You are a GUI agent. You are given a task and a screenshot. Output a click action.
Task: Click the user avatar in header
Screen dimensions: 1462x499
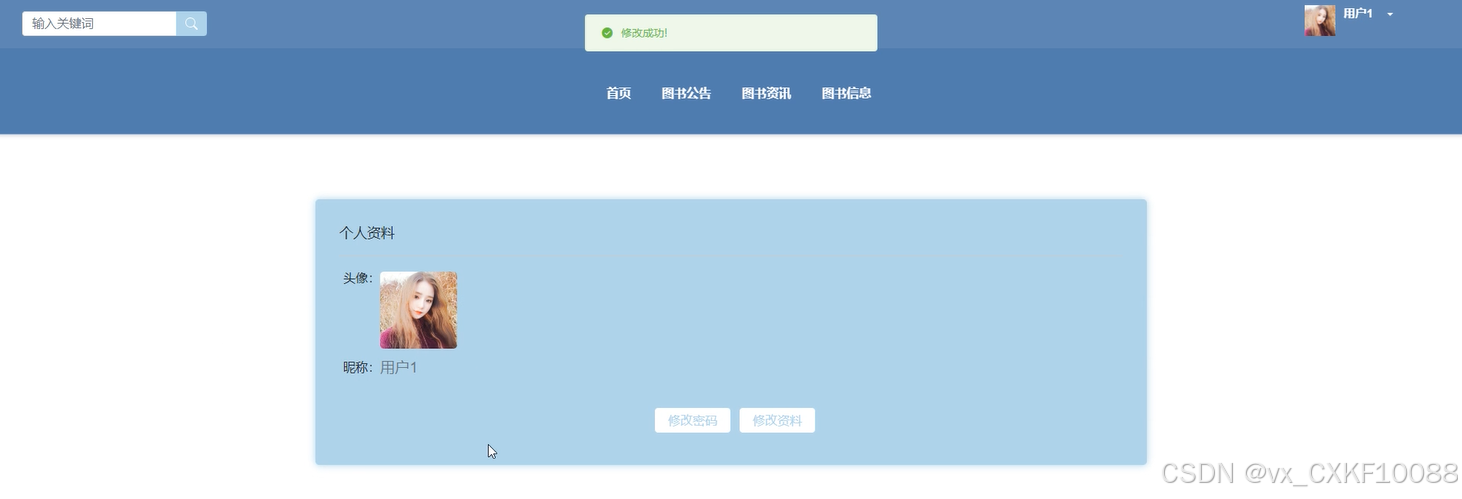pyautogui.click(x=1320, y=20)
